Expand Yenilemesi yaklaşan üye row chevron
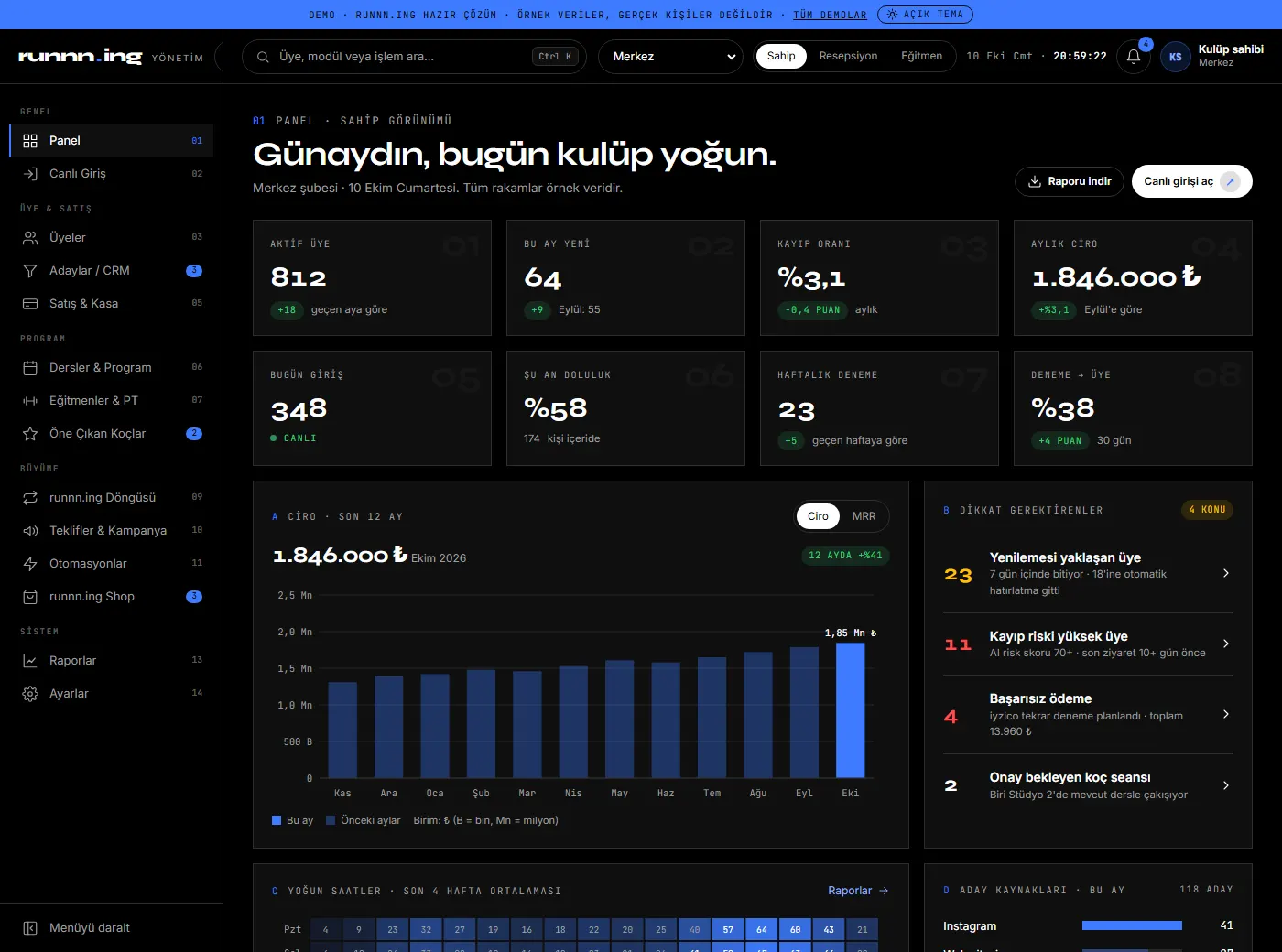This screenshot has height=952, width=1282. pos(1226,573)
